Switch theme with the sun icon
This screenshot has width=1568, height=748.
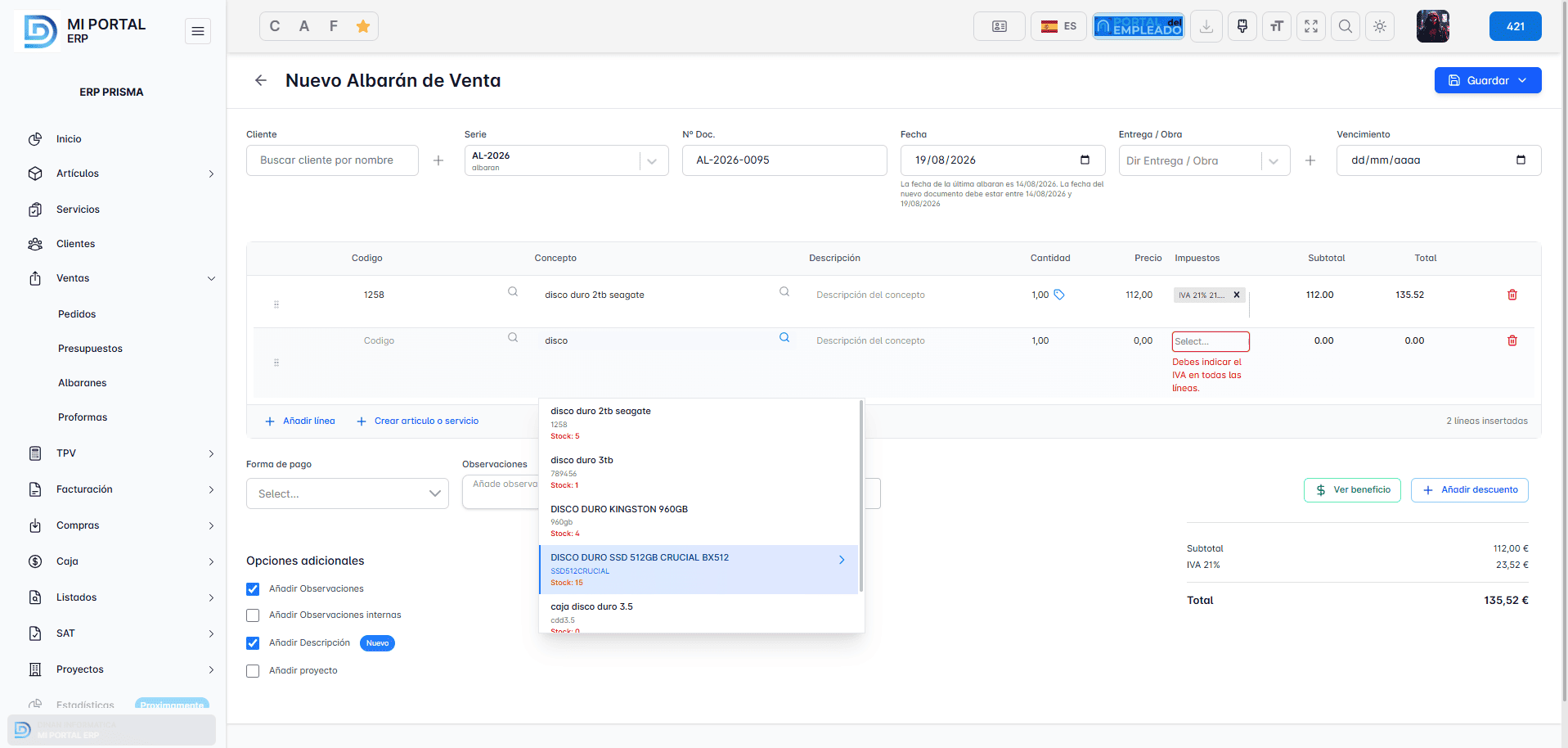tap(1380, 26)
